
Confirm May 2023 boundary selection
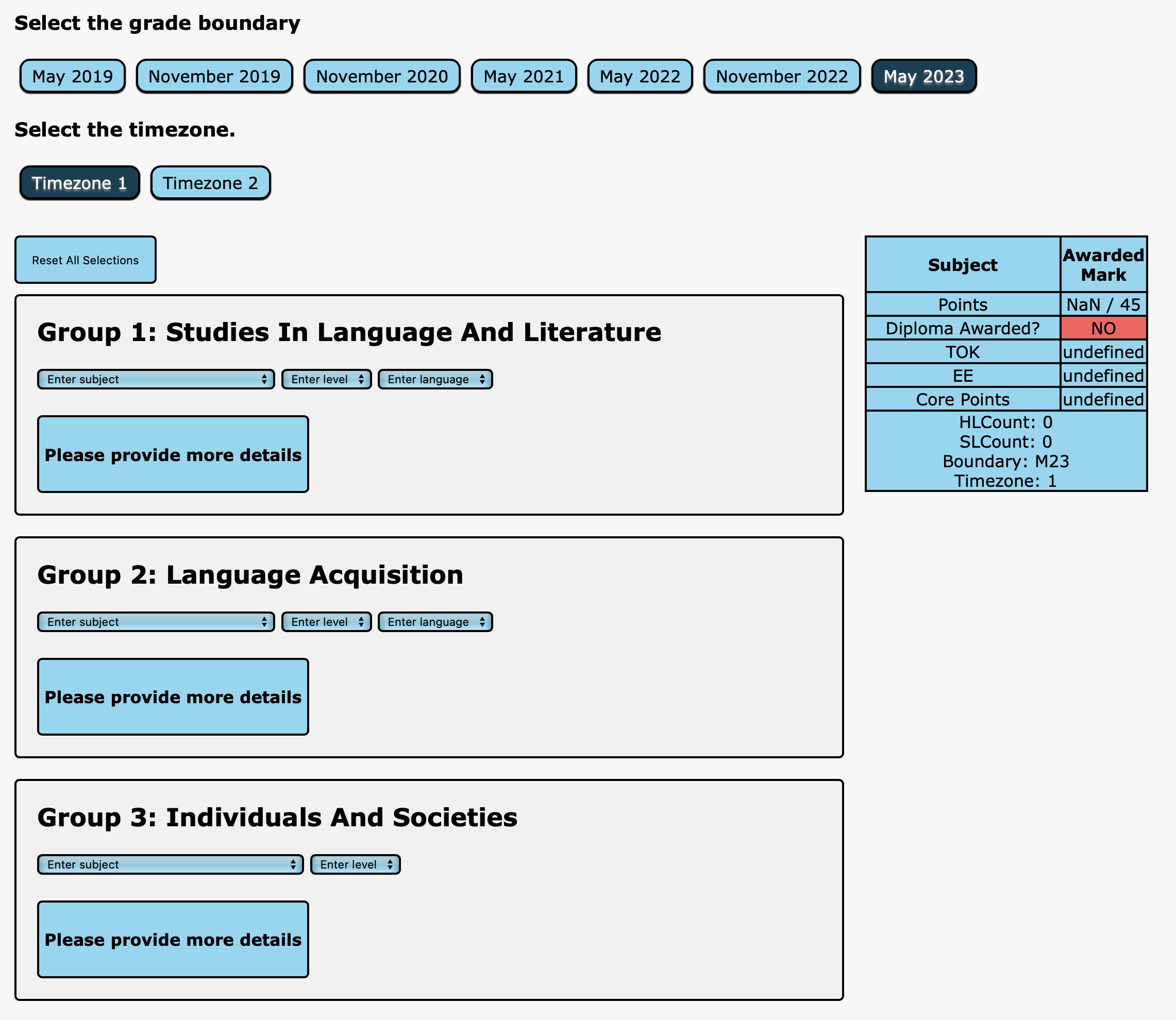click(922, 75)
